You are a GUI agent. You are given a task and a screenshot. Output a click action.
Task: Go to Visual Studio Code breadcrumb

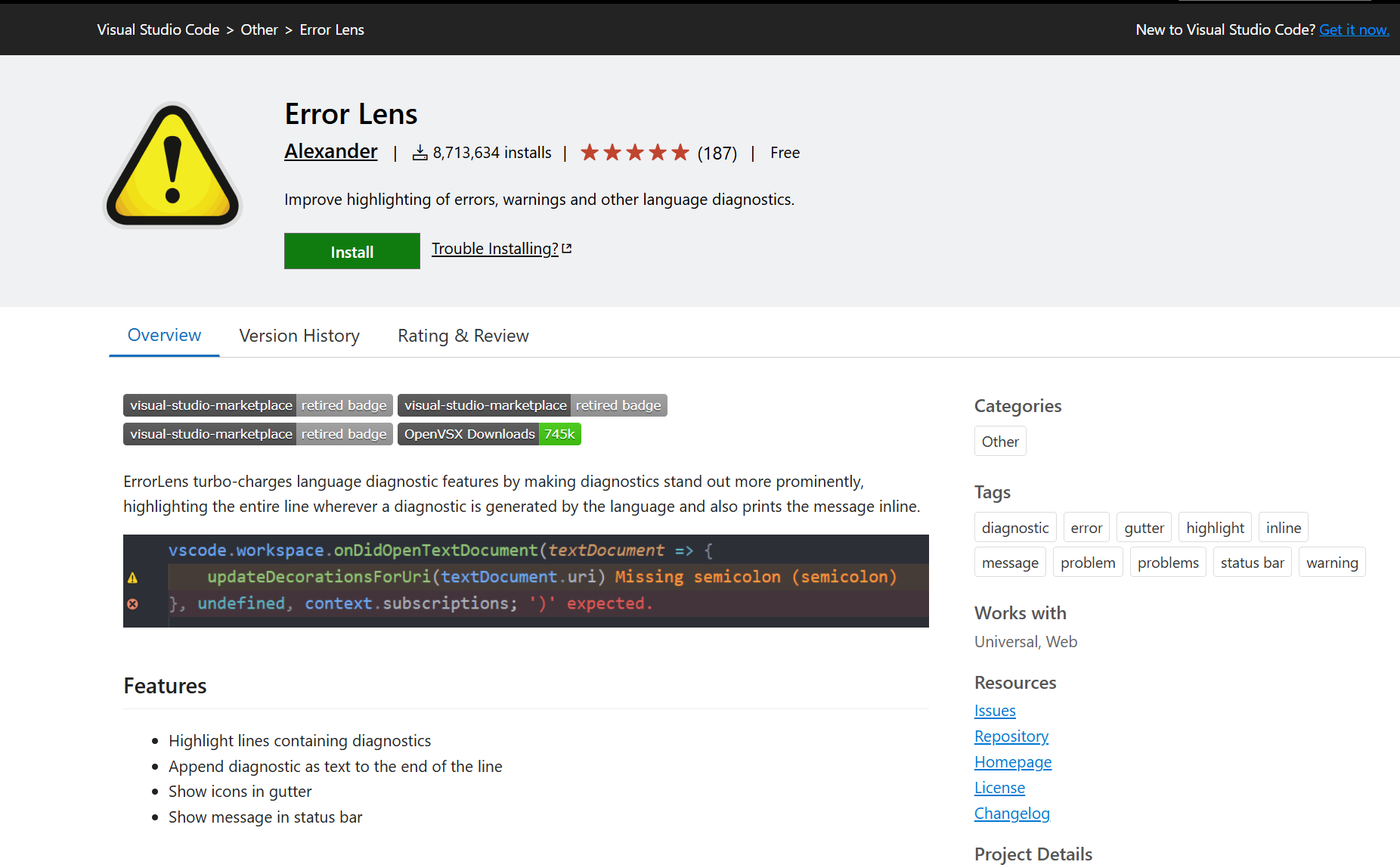[158, 29]
